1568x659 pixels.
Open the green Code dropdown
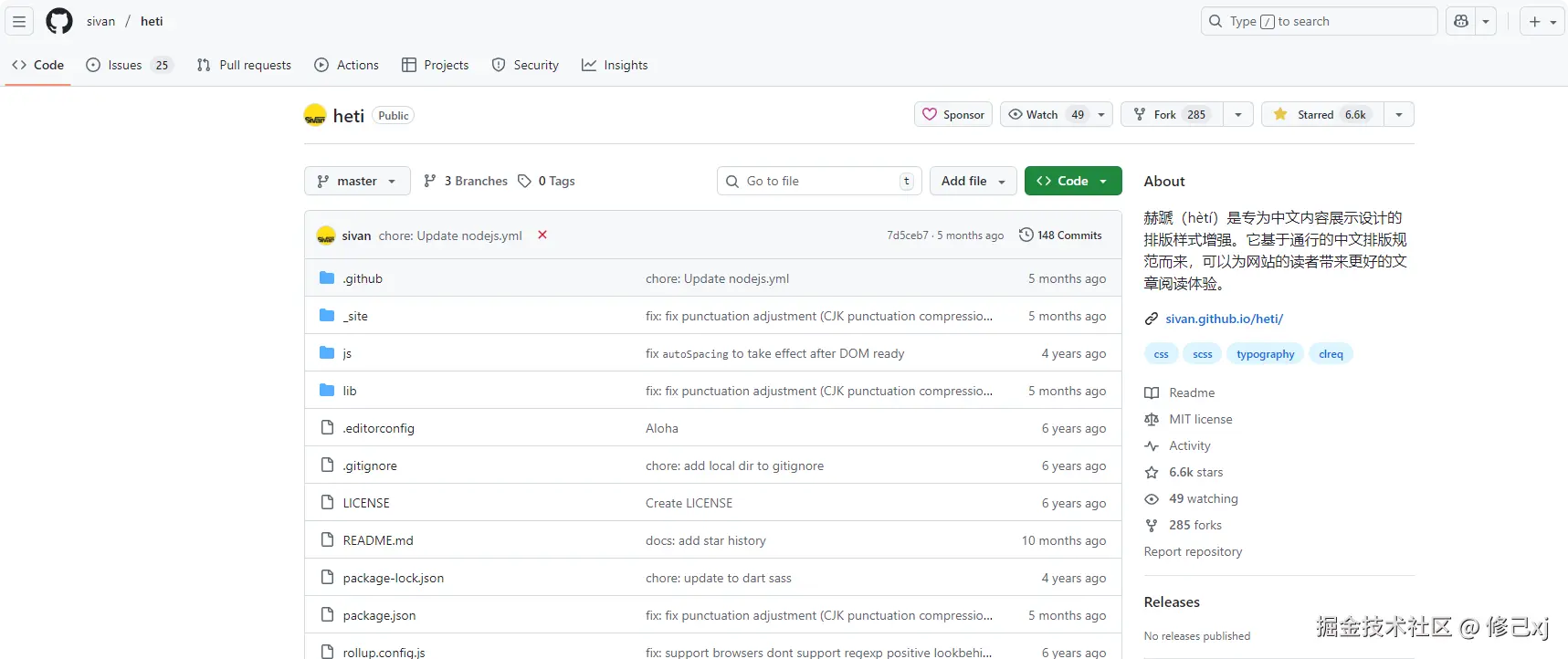pyautogui.click(x=1072, y=181)
